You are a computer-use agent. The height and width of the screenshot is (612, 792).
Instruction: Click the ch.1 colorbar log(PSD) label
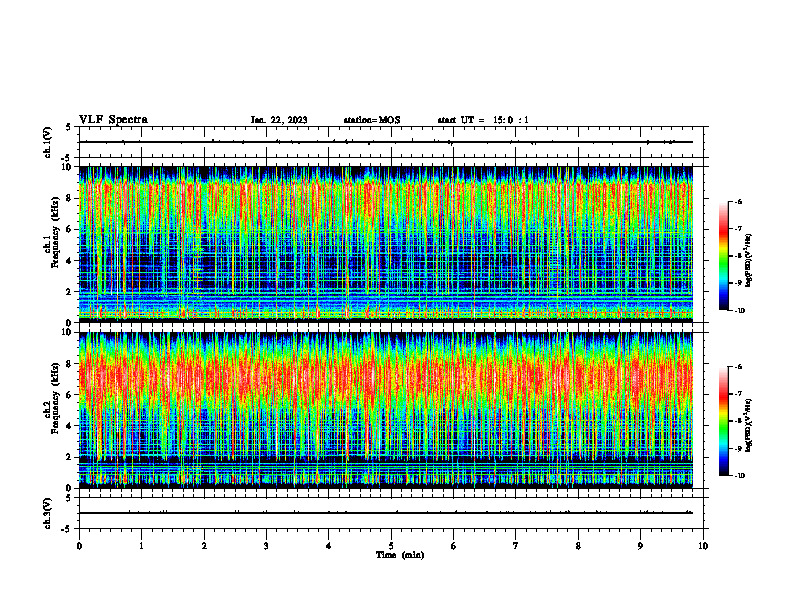[x=749, y=261]
